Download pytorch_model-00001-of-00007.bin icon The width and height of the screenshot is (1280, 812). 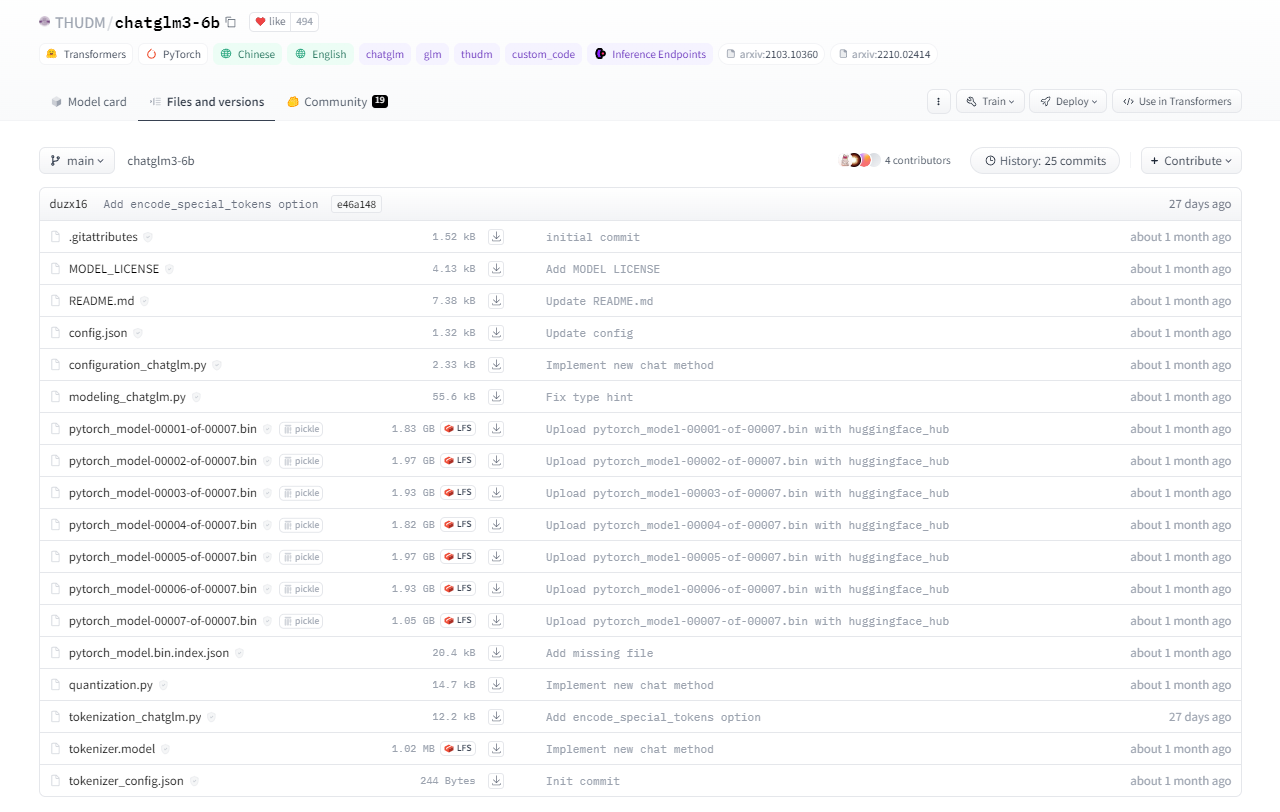pos(496,429)
